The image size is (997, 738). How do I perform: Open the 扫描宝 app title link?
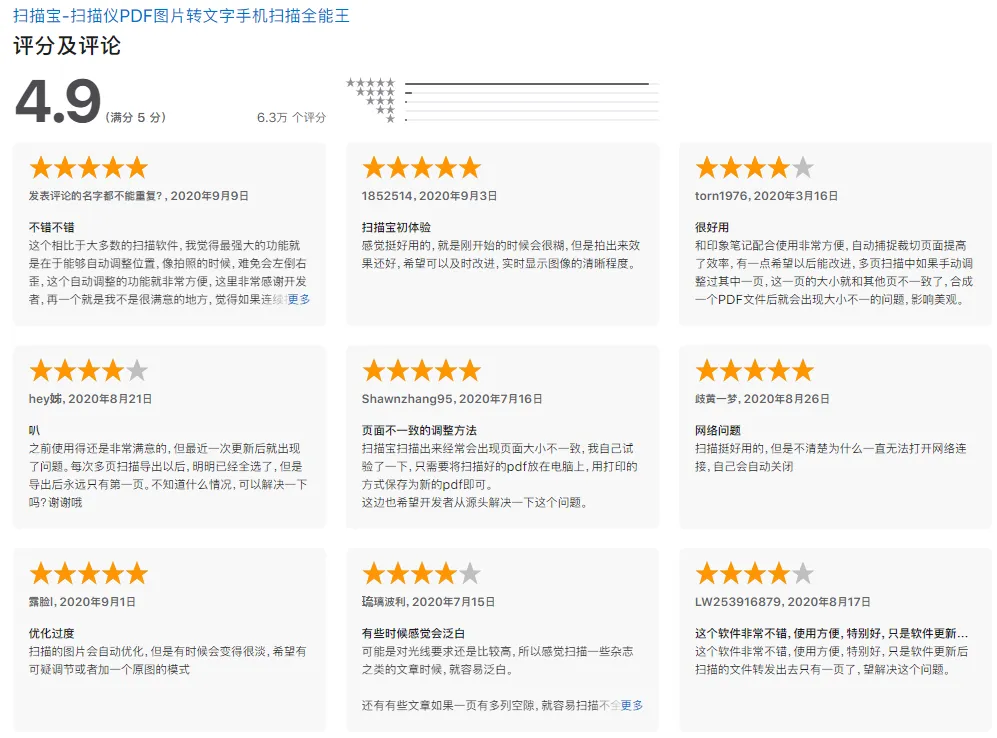pyautogui.click(x=181, y=16)
